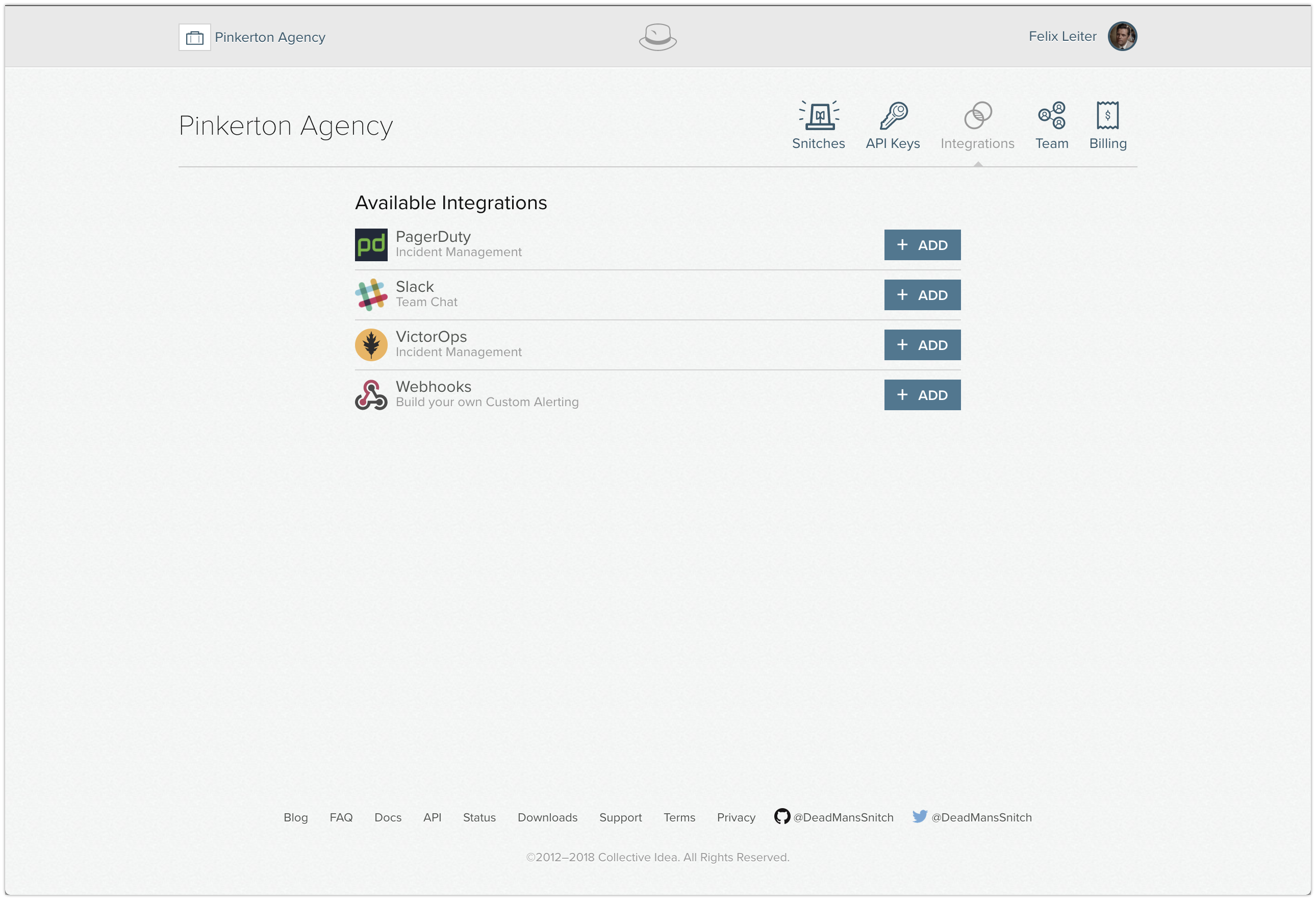Open Felix Leiter profile avatar

(1122, 36)
